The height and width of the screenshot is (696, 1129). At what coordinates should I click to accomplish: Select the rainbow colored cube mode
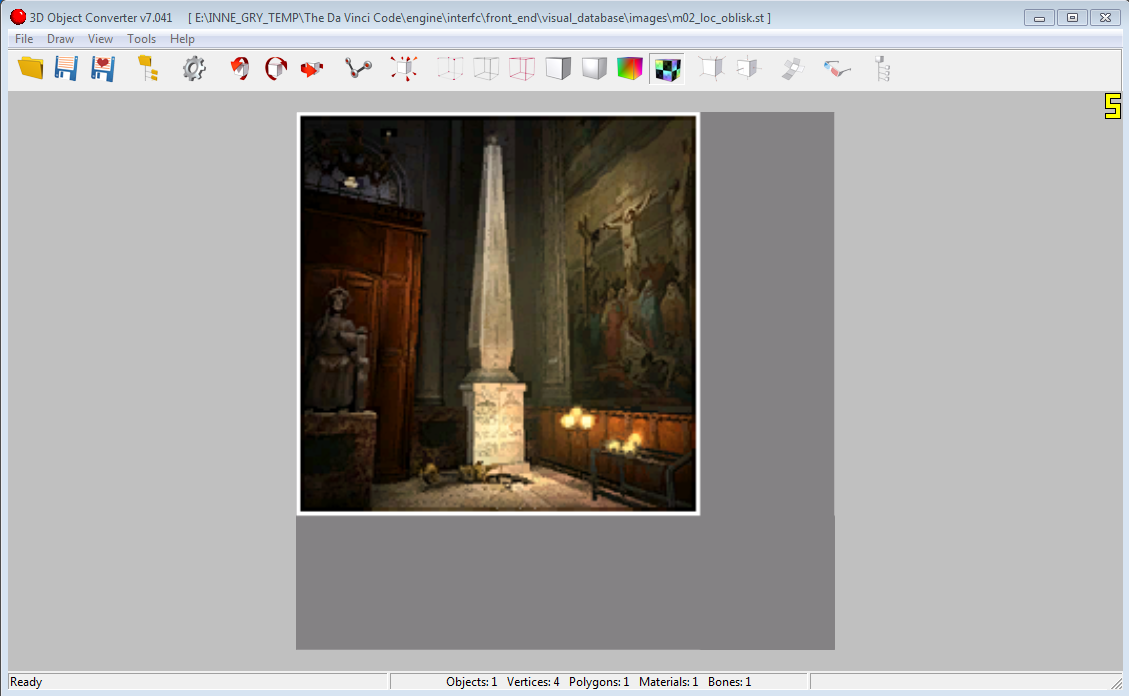(630, 68)
